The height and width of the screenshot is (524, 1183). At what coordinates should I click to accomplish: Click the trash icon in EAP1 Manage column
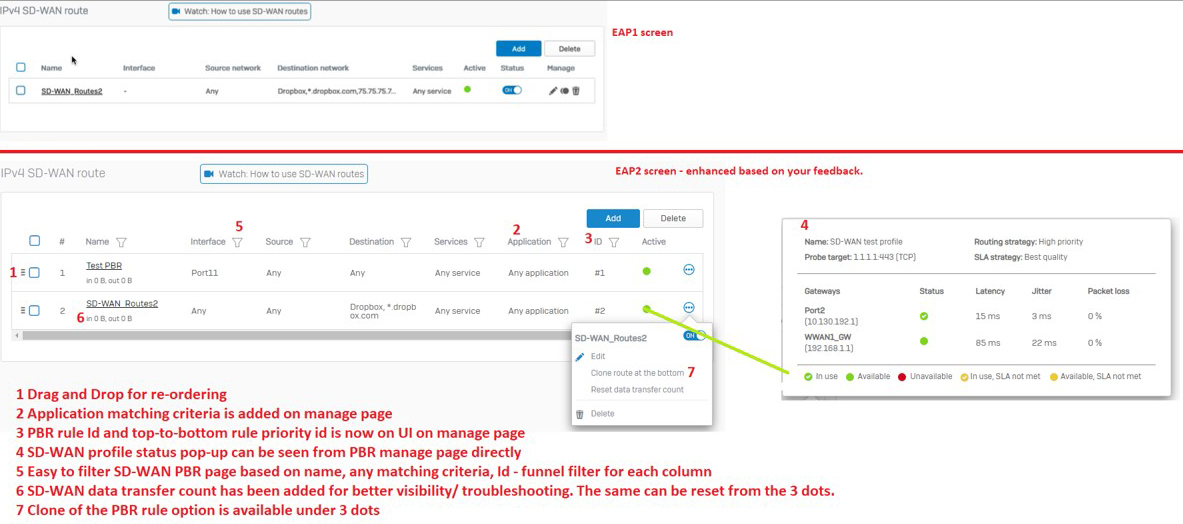[x=576, y=91]
